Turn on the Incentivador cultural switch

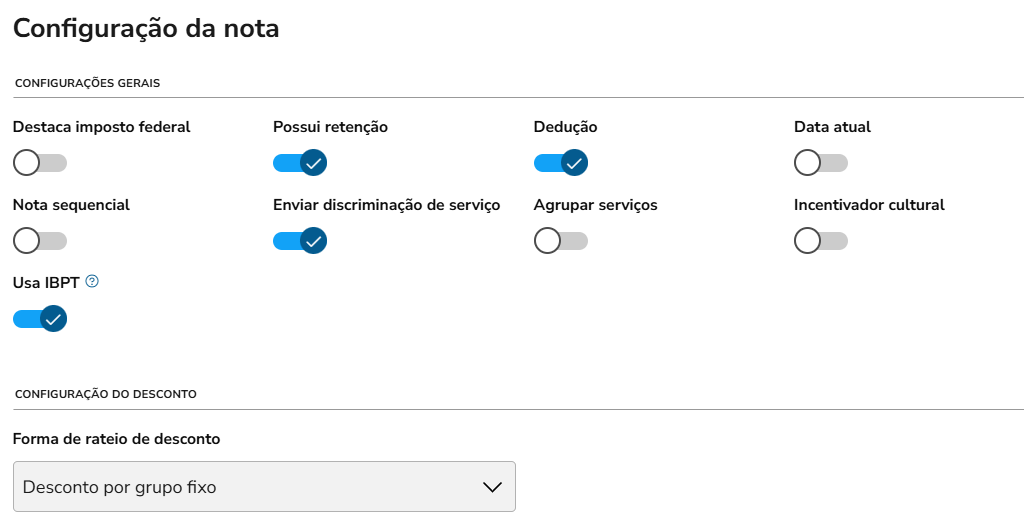coord(821,240)
